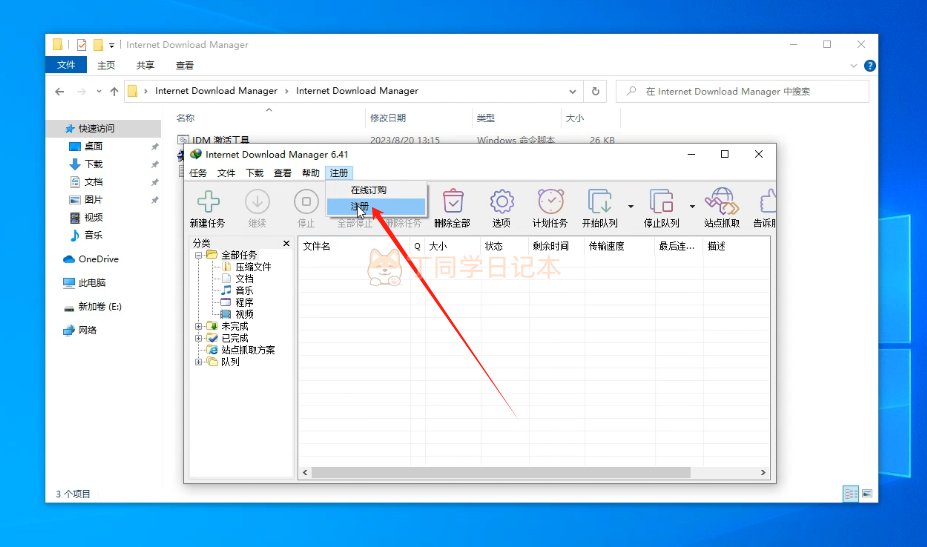Collapse the 全部任务 tree node
Screen dimensions: 927x547
click(x=199, y=255)
